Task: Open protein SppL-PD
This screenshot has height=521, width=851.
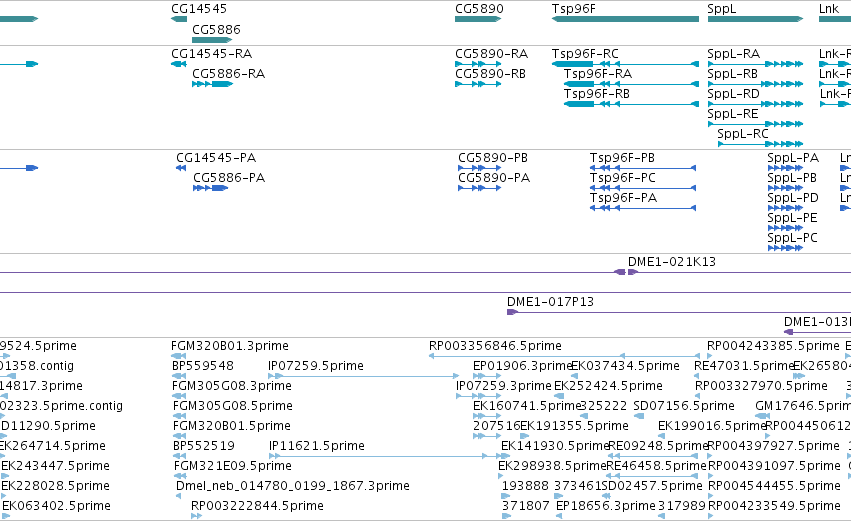Action: pyautogui.click(x=793, y=198)
